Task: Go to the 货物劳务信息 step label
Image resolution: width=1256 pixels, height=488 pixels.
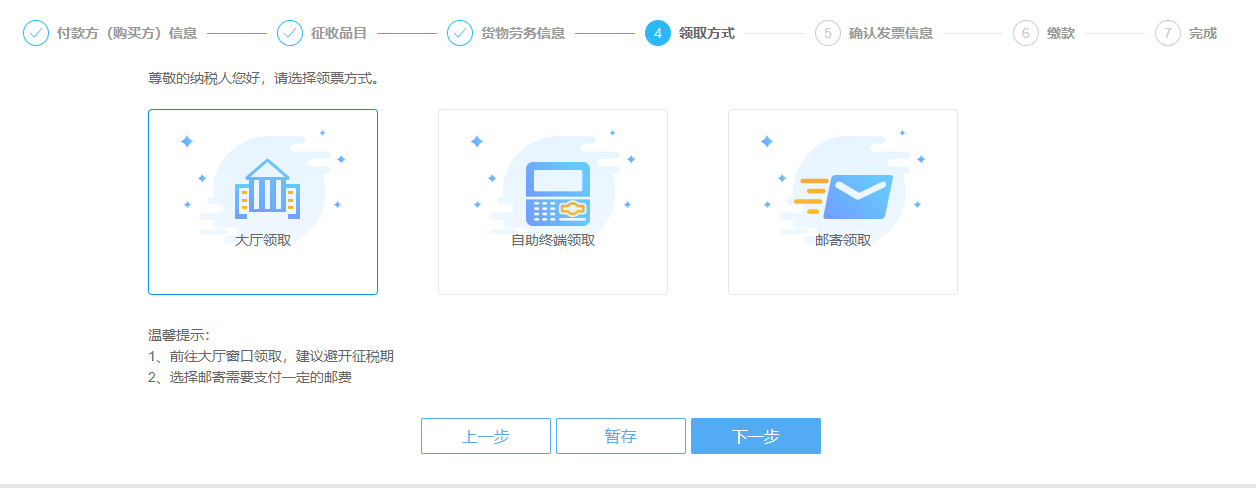Action: (x=523, y=33)
